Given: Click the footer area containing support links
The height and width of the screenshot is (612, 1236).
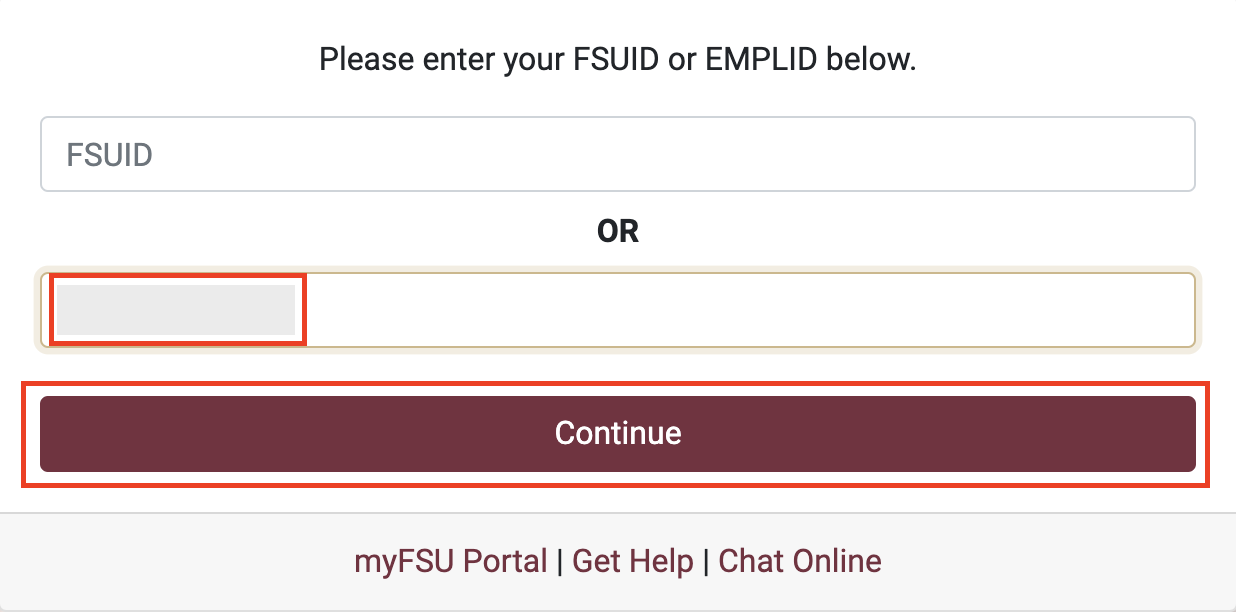Looking at the screenshot, I should click(x=618, y=561).
